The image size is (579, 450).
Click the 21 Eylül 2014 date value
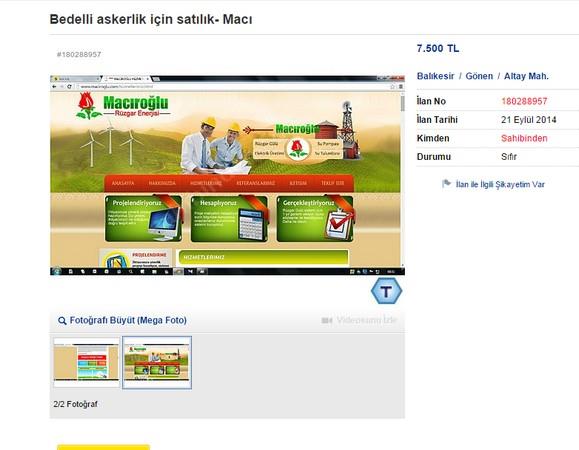coord(528,120)
